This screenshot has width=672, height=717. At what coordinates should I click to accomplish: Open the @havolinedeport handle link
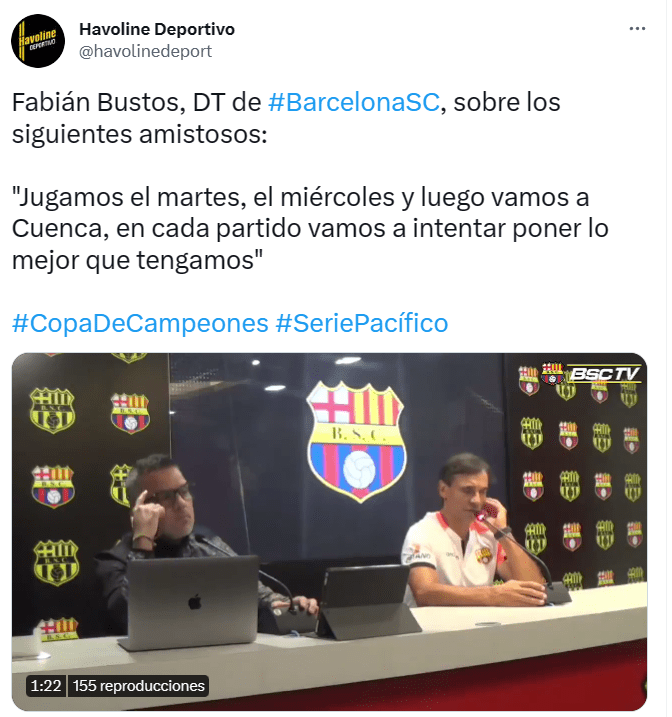tap(146, 51)
